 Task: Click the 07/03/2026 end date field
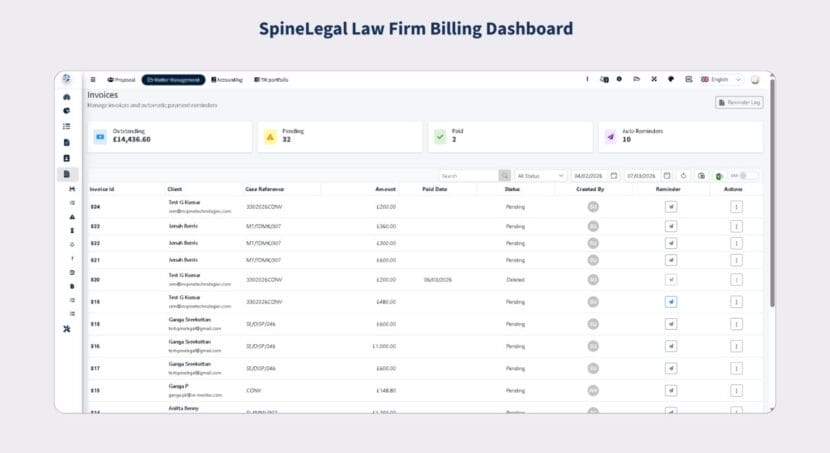641,176
